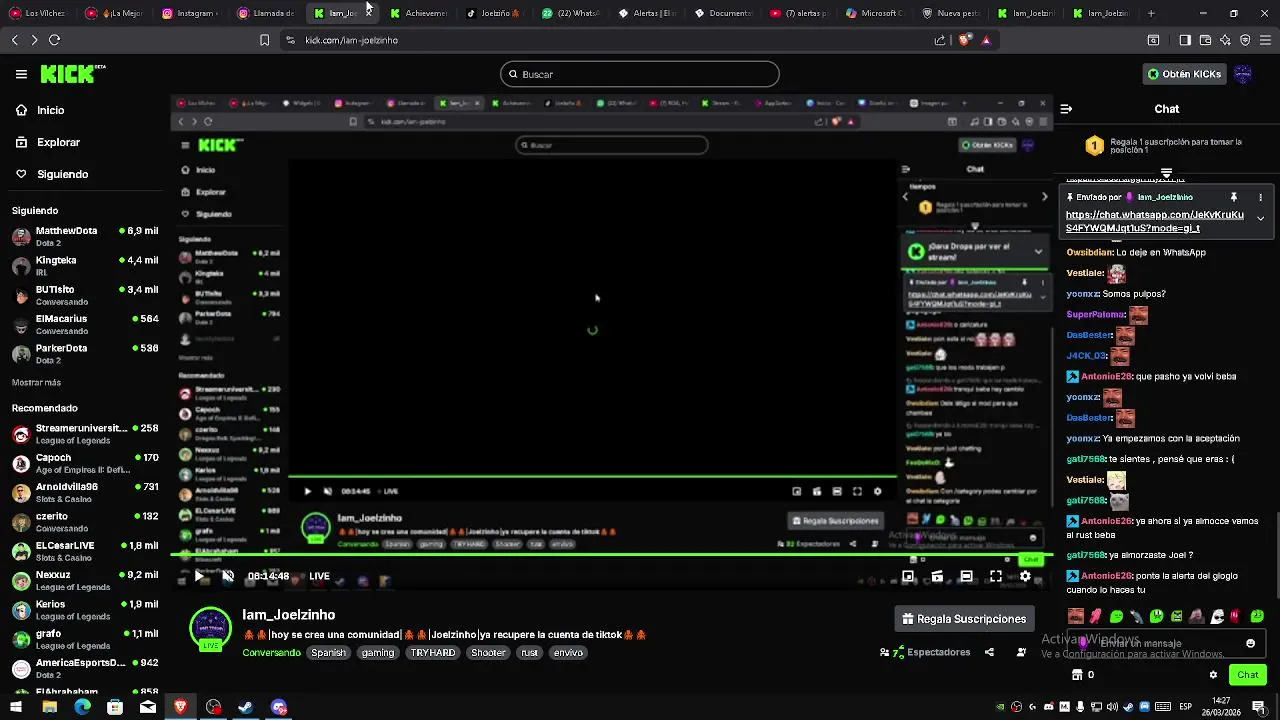Share the stream with share icon

click(989, 652)
